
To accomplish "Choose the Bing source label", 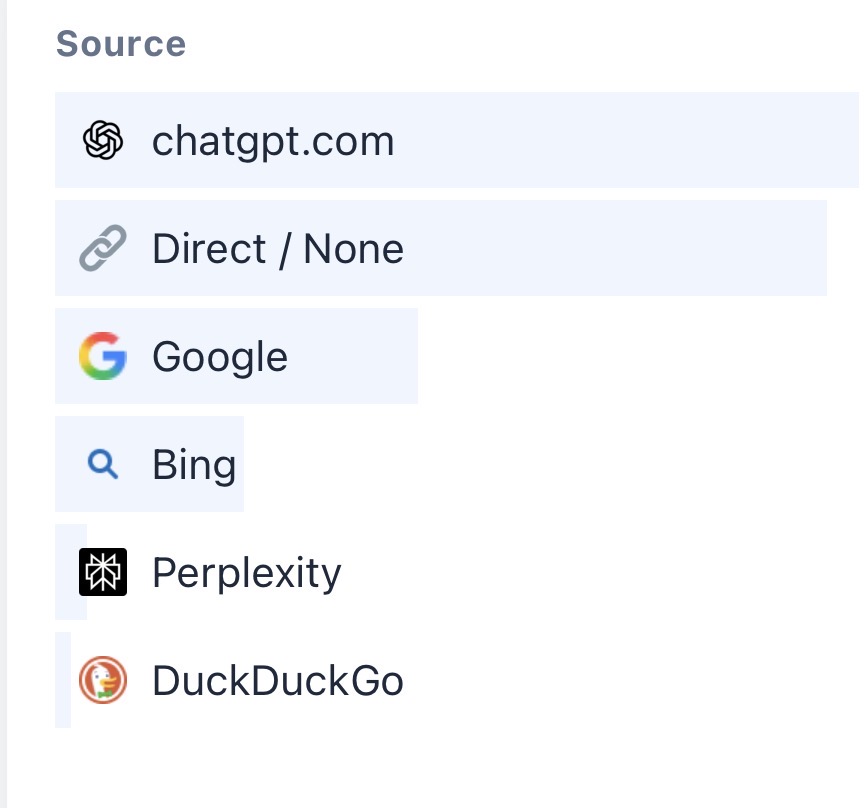I will point(194,464).
